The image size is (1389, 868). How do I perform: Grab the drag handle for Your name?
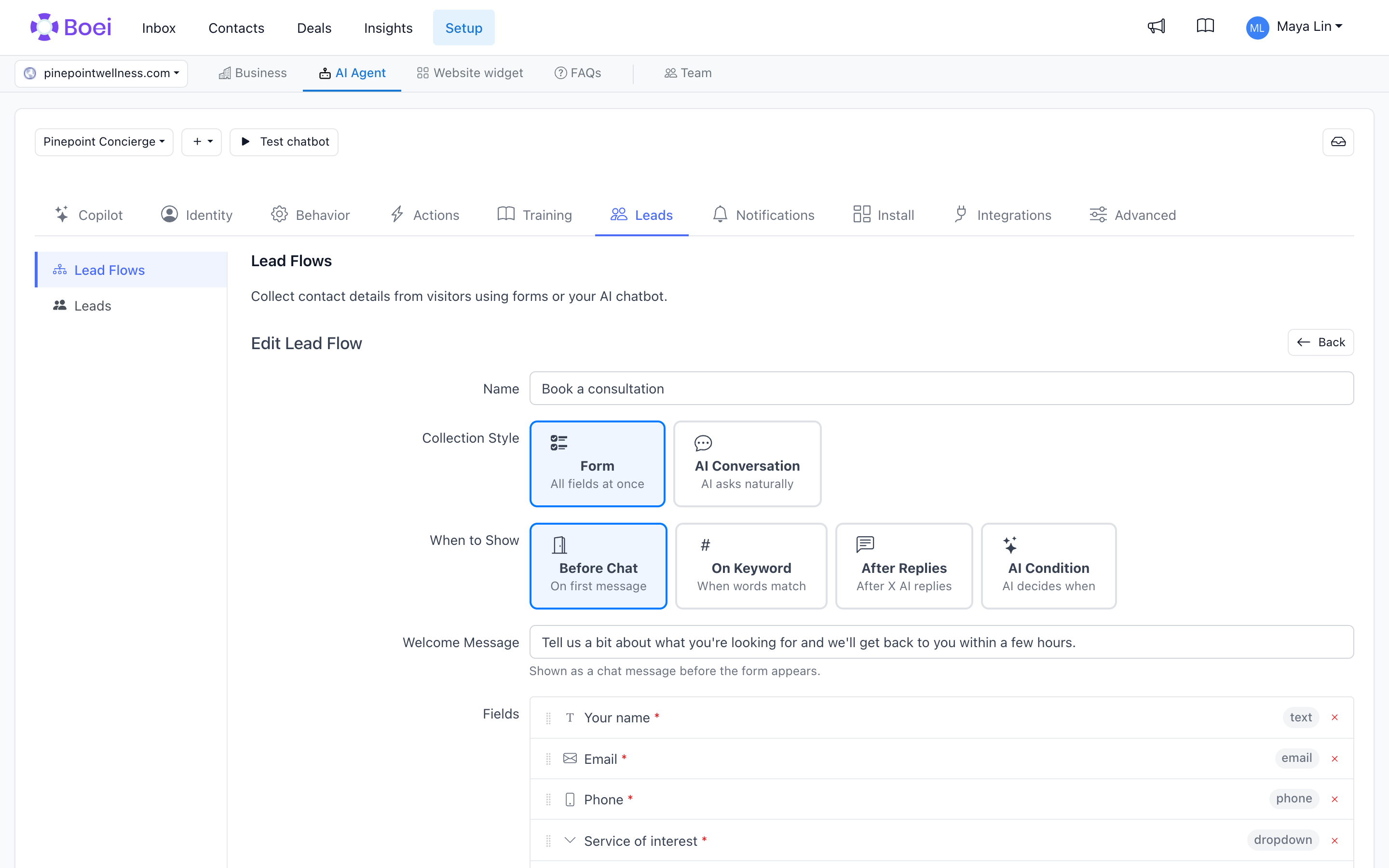click(548, 718)
